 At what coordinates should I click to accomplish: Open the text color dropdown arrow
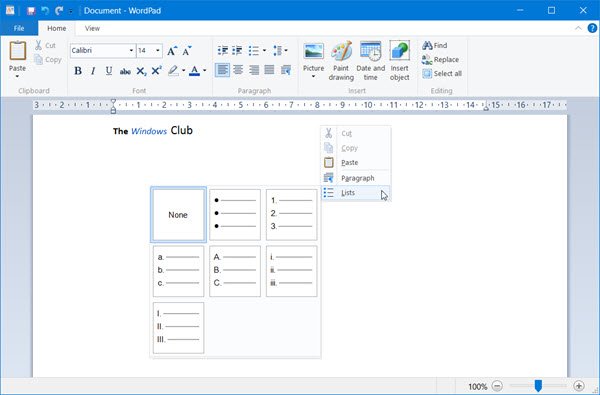click(x=205, y=71)
